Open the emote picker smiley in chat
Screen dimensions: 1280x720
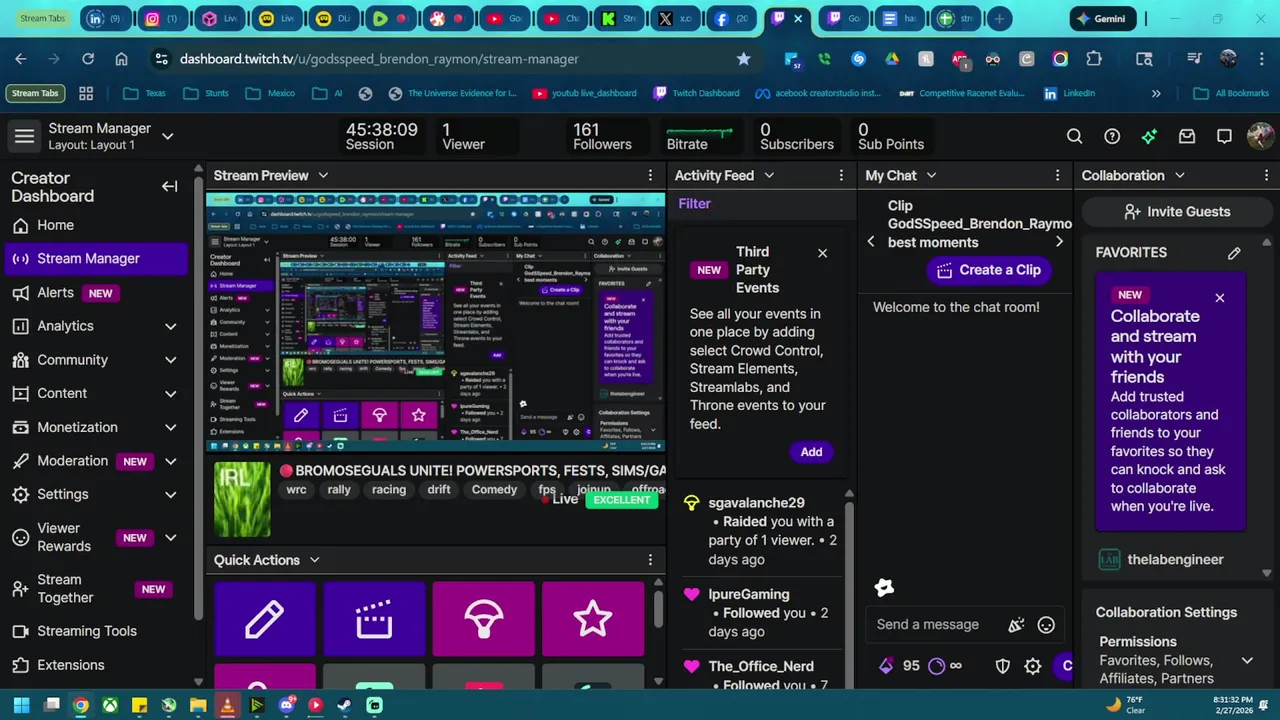point(1046,625)
